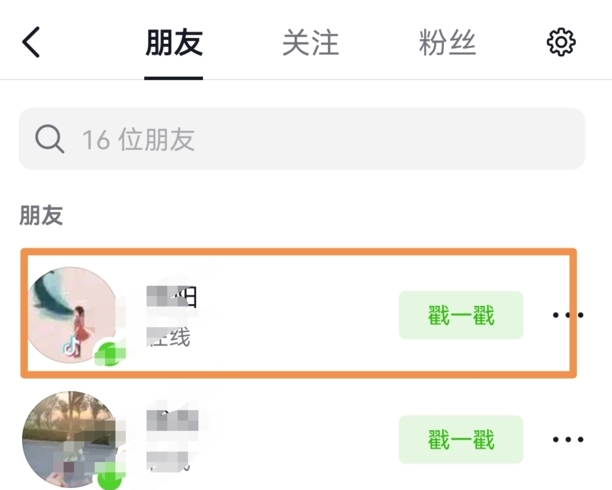Open more options for first friend

point(568,315)
